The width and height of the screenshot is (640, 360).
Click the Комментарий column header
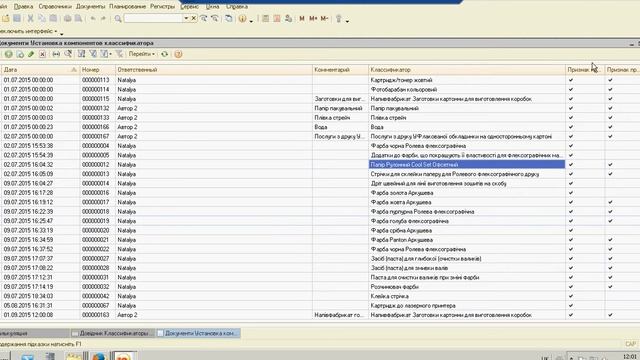pos(340,70)
